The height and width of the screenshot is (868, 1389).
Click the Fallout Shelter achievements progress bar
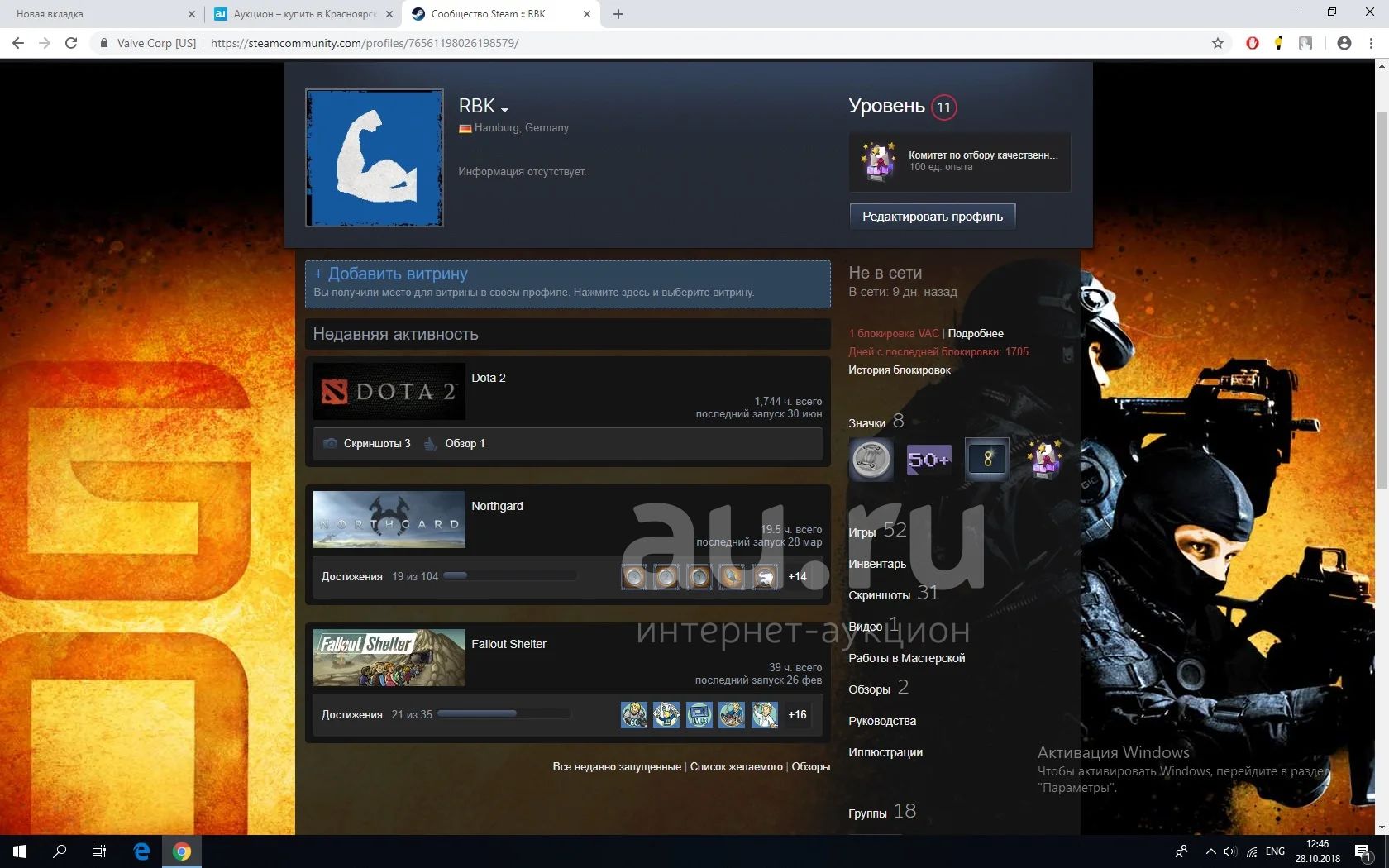tap(504, 713)
